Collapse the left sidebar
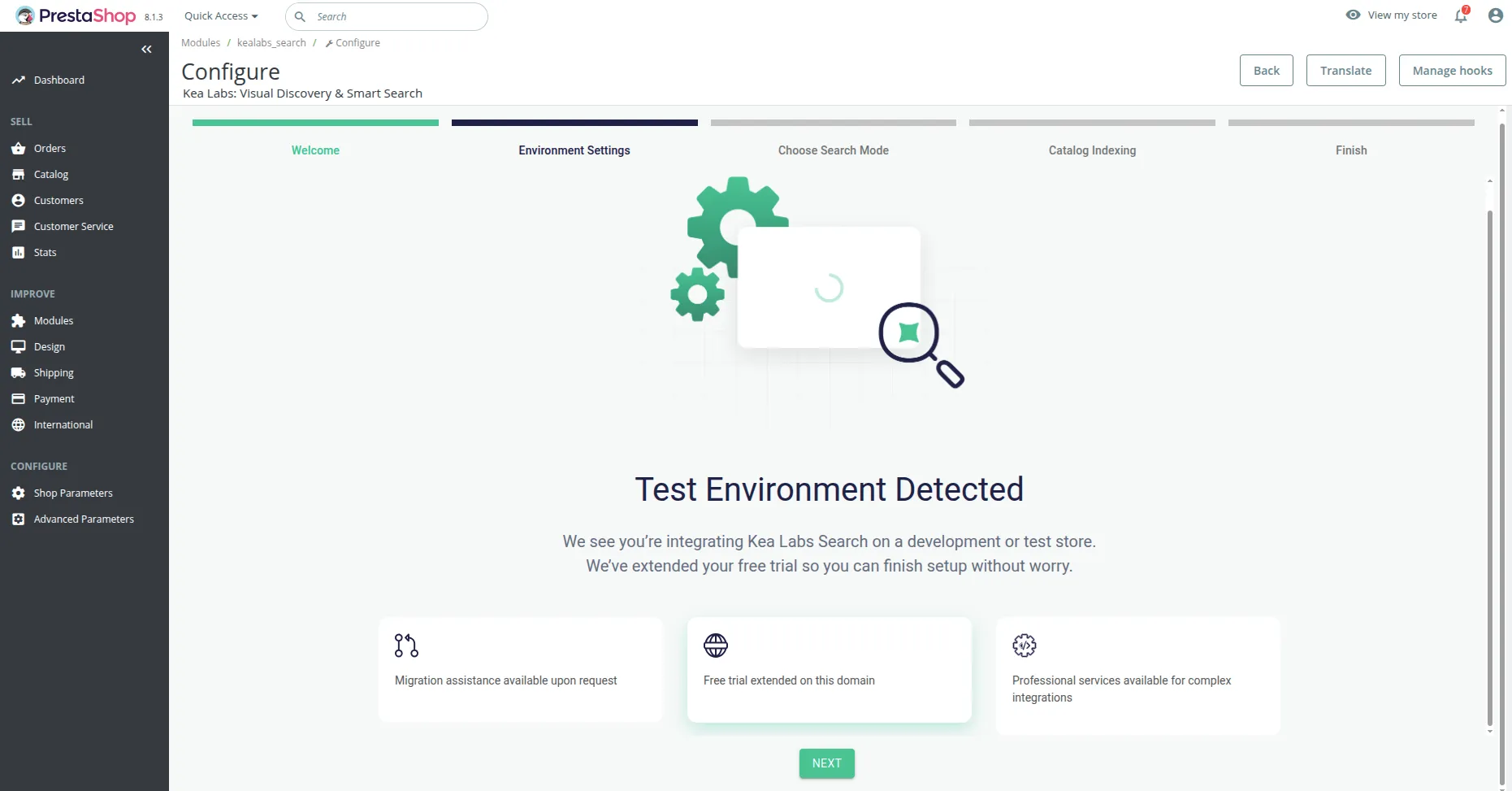The height and width of the screenshot is (791, 1512). click(147, 50)
